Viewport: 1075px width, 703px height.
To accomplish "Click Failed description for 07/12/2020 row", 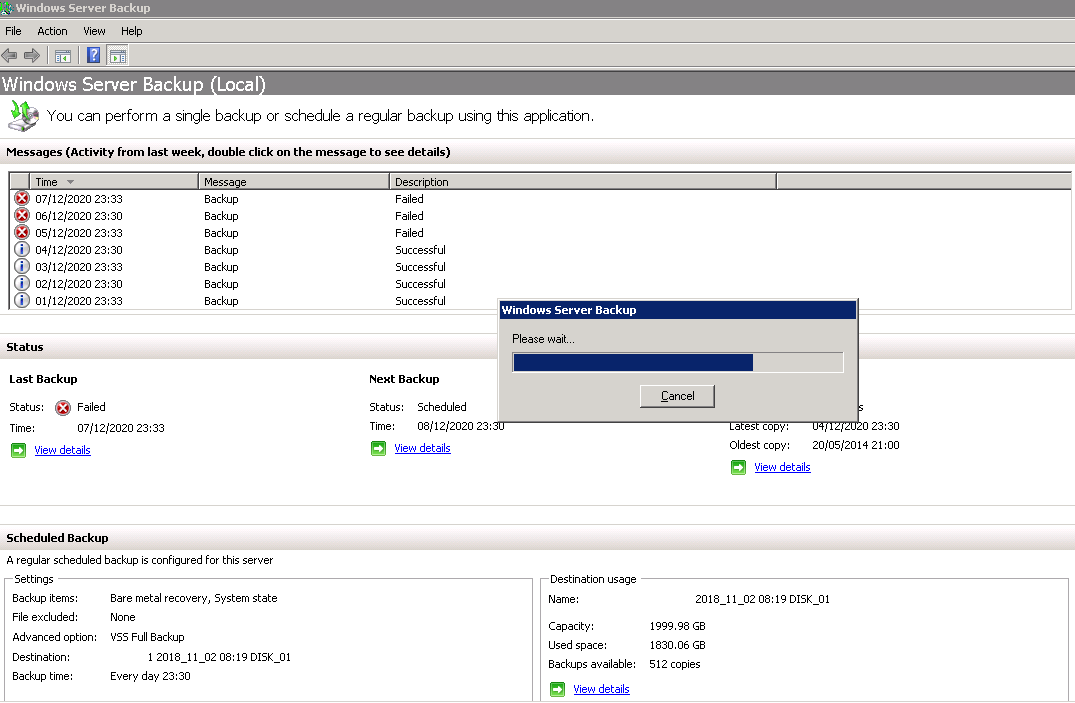I will (x=409, y=199).
